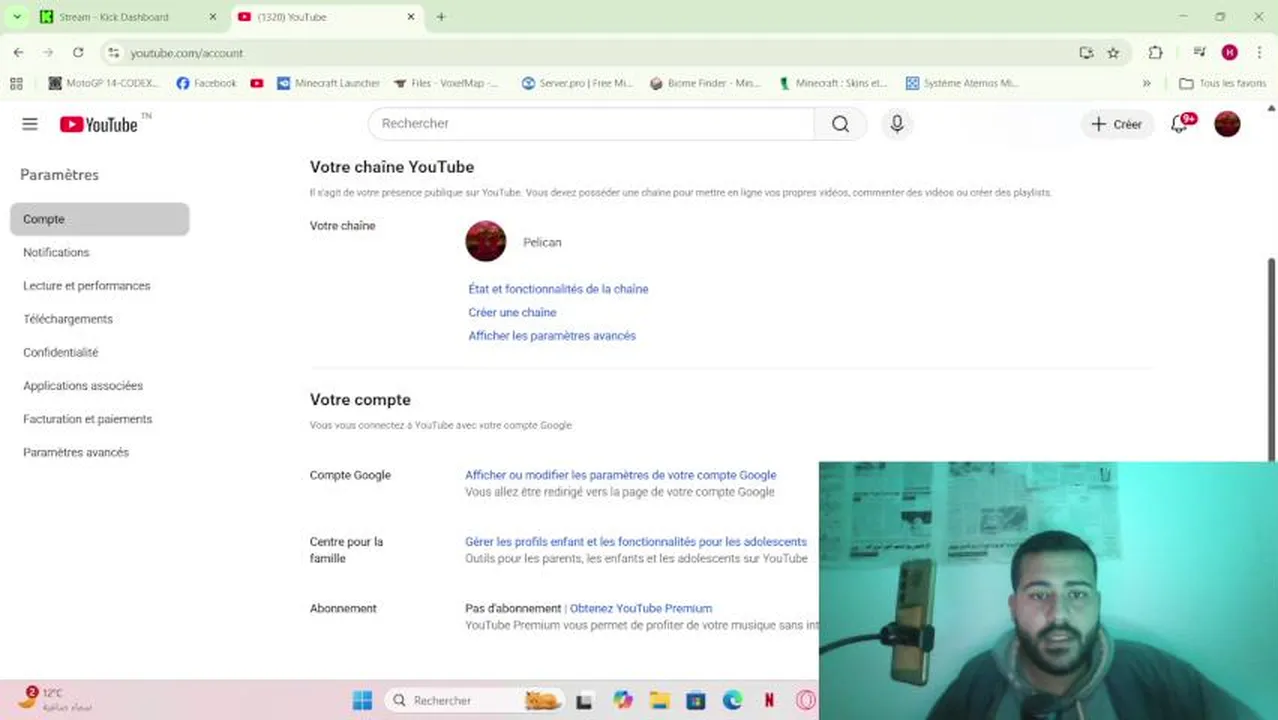
Task: Open a new browser tab
Action: coord(441,17)
